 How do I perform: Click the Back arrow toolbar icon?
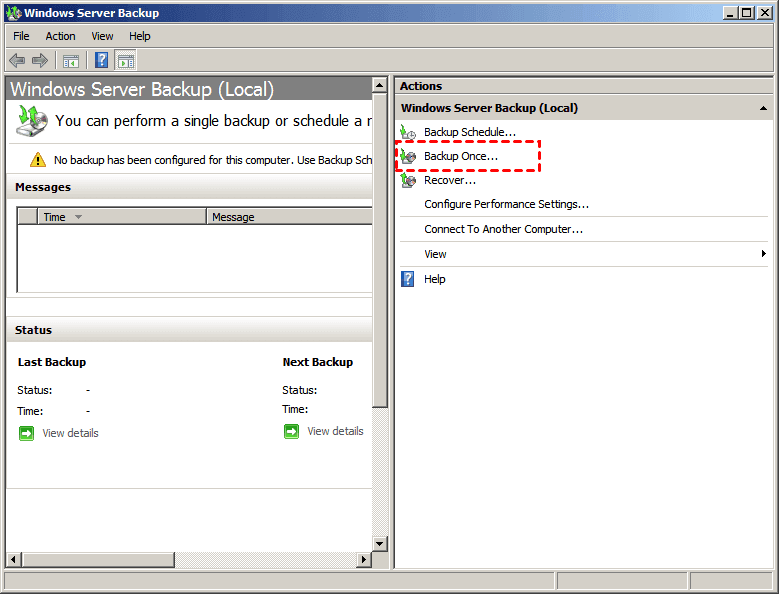[17, 61]
